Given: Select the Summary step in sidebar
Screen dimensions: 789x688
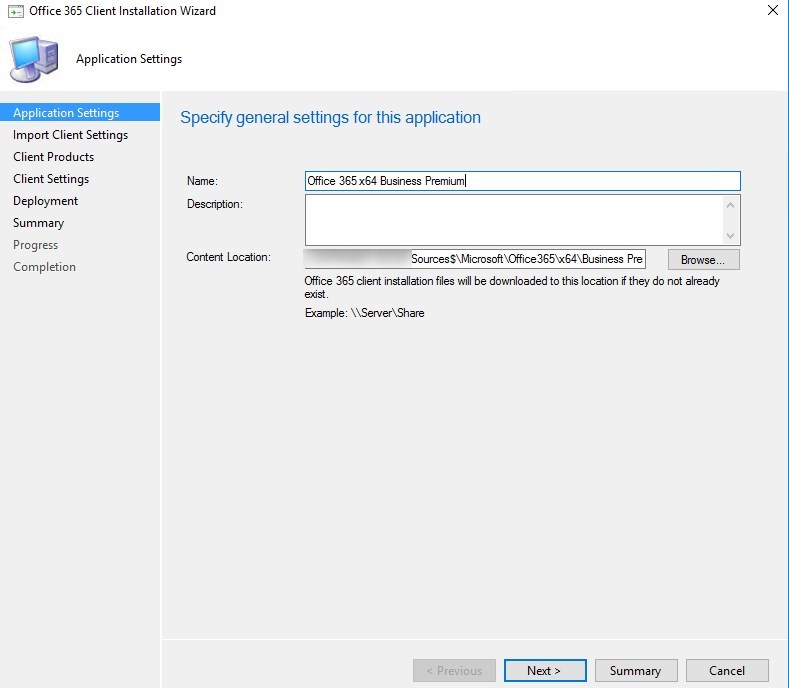Looking at the screenshot, I should pos(38,222).
